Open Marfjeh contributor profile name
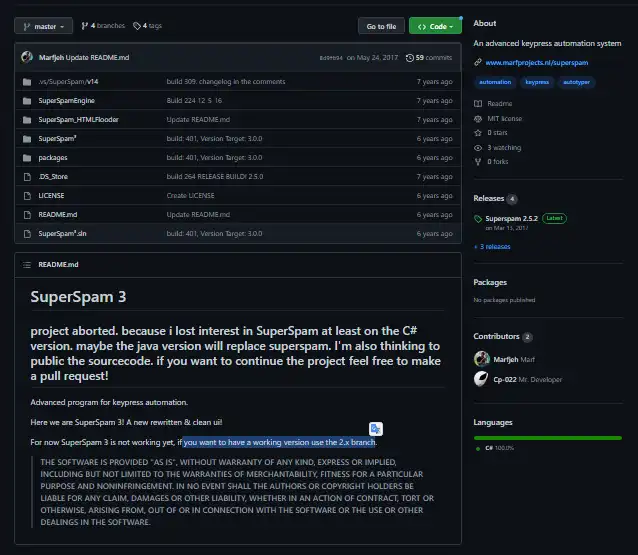Screen dimensions: 638x555 pos(506,360)
